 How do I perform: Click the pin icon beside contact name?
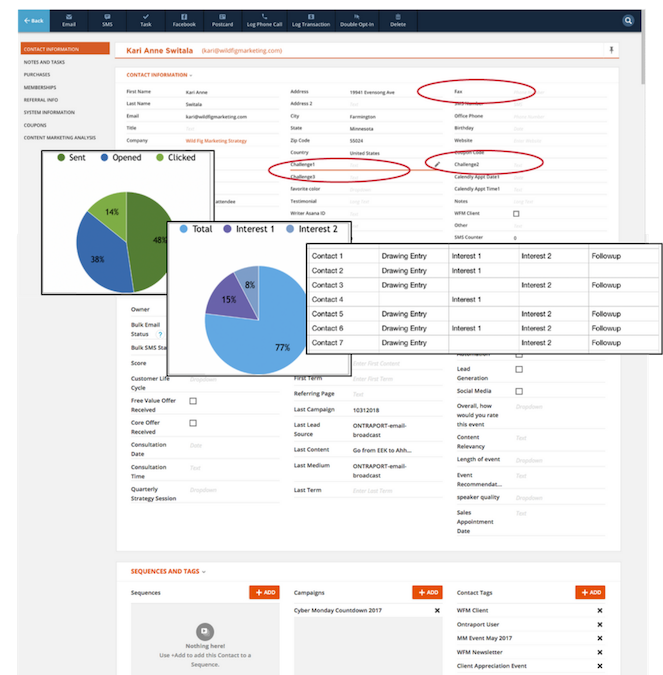[611, 49]
